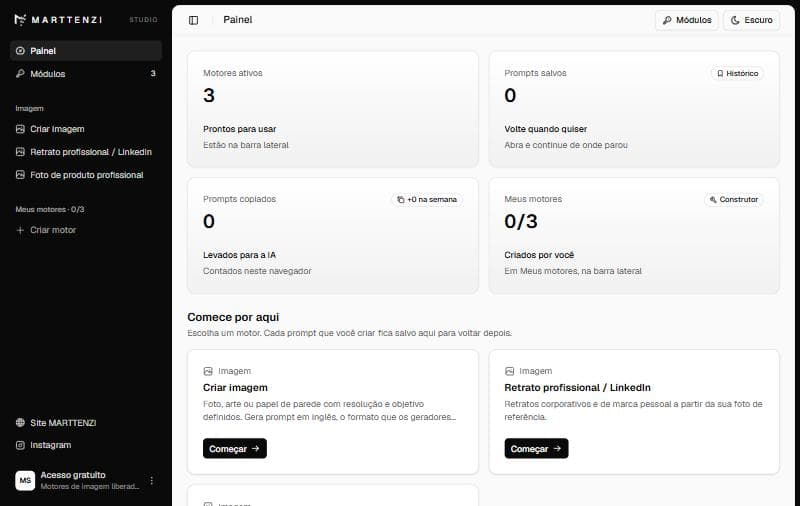Toggle the sidebar panel icon
800x506 pixels.
pos(193,20)
